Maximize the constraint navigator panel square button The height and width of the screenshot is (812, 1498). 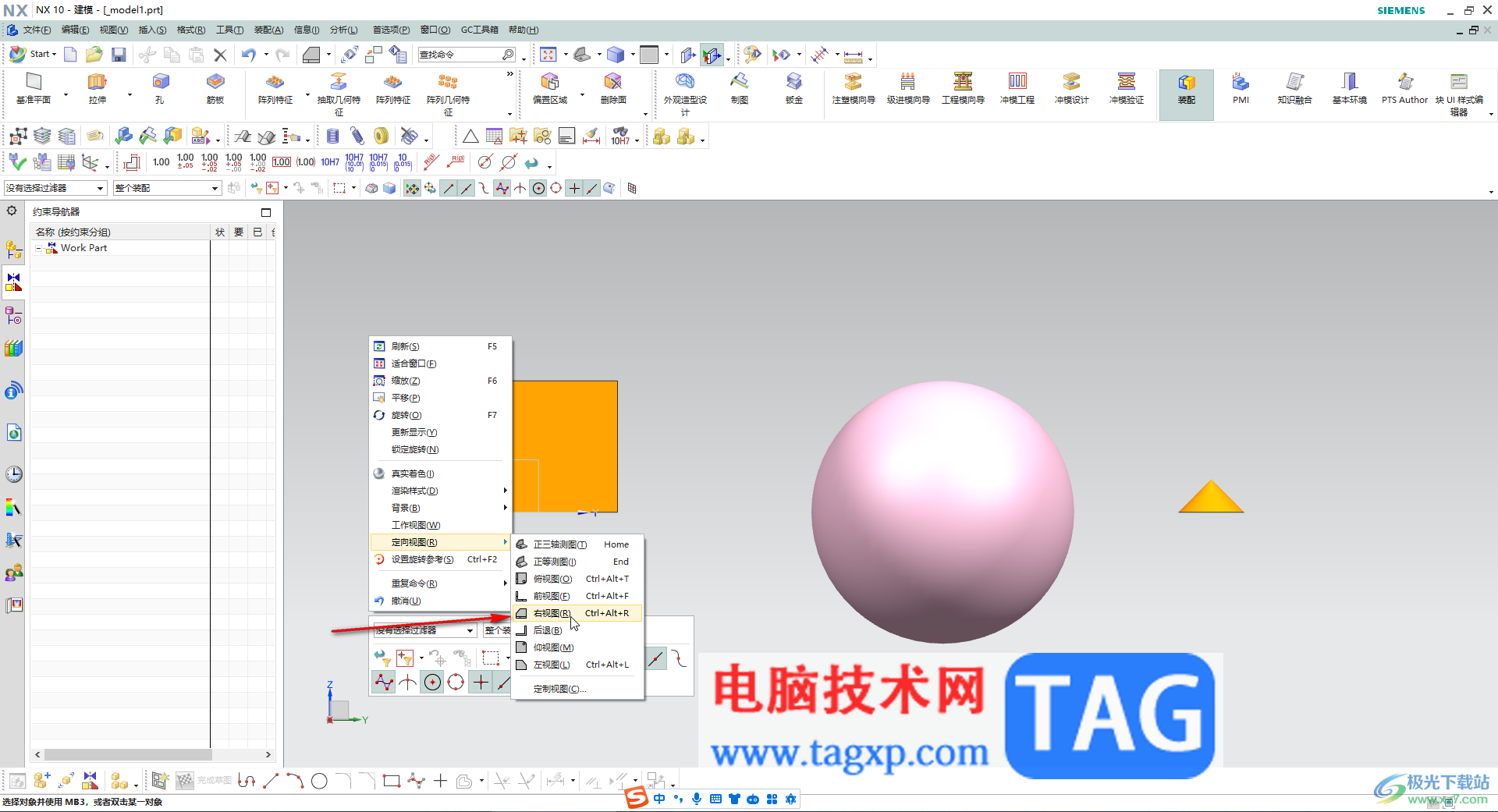pos(266,212)
